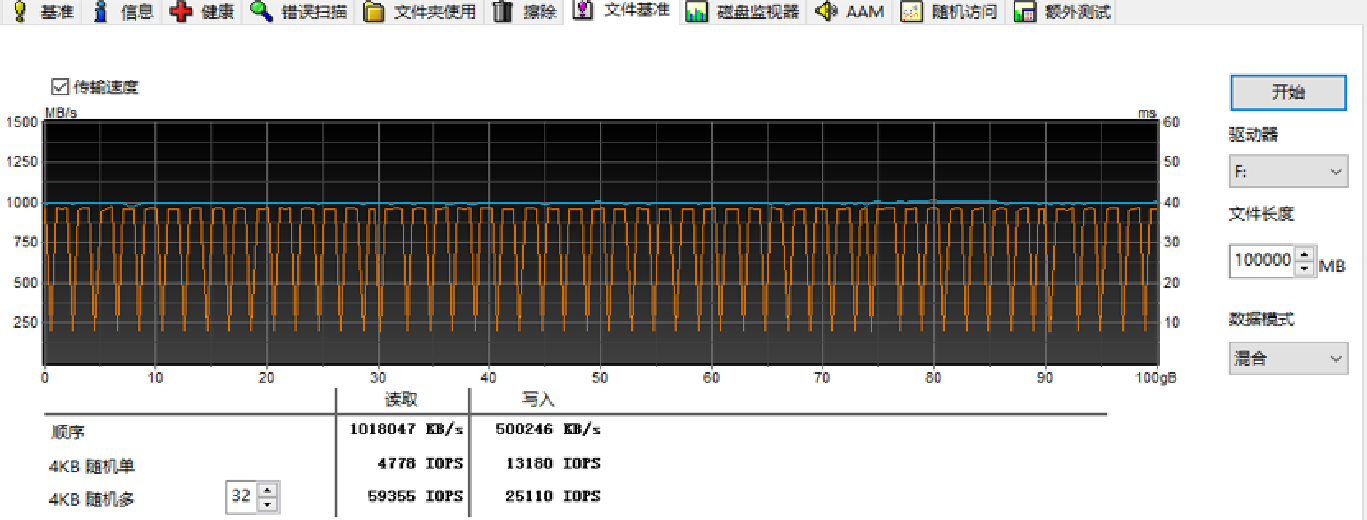Viewport: 1367px width, 520px height.
Task: Click sequential read value 1018047 KB/s
Action: pos(407,430)
